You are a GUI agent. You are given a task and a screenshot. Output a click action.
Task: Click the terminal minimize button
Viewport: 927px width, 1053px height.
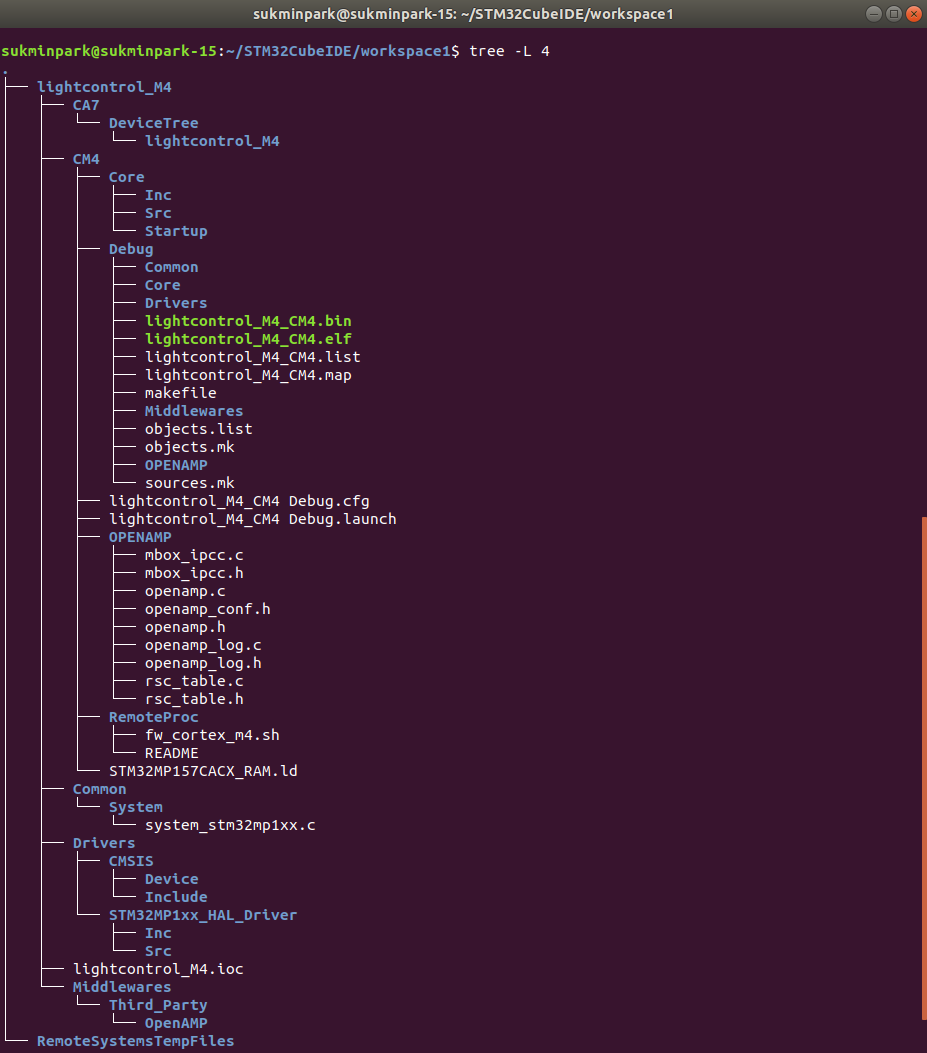coord(873,13)
